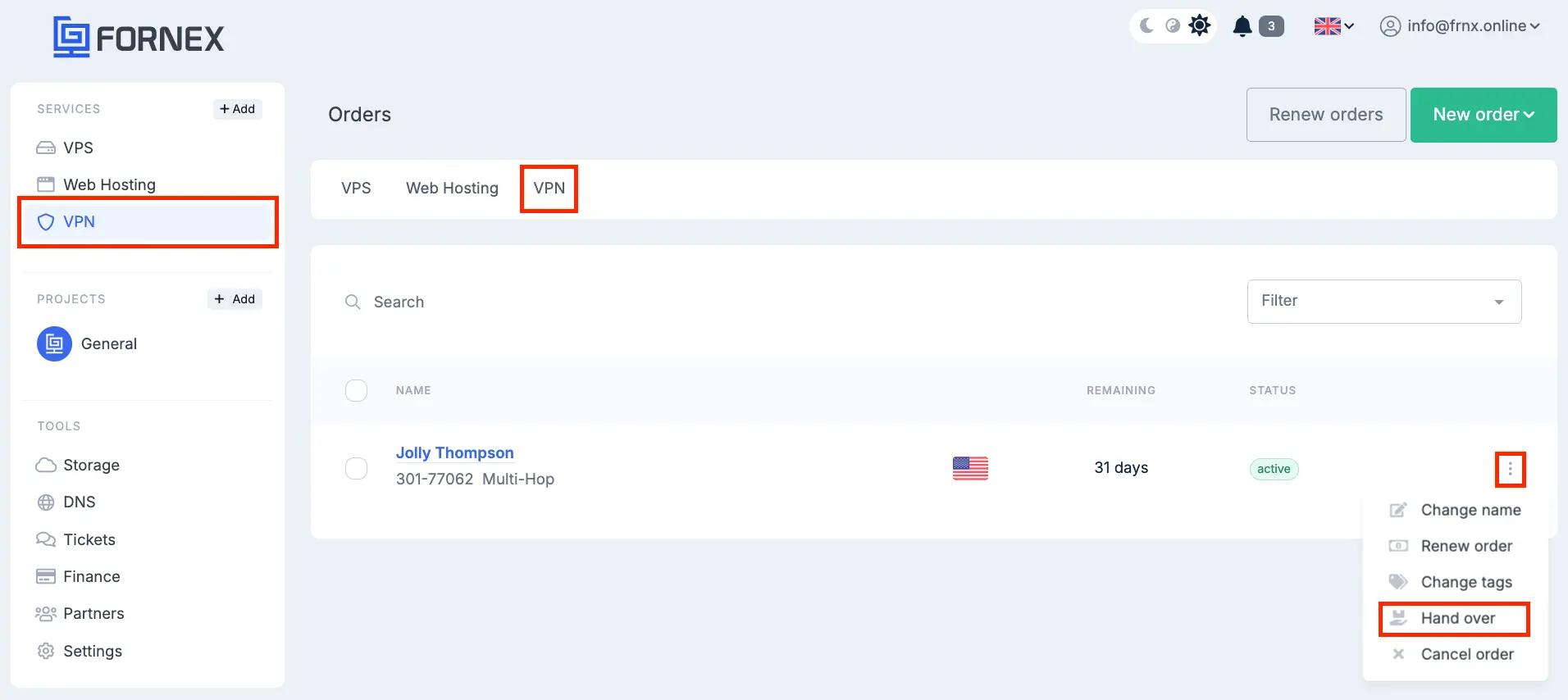Expand the language selector chevron
The height and width of the screenshot is (700, 1568).
click(1349, 26)
